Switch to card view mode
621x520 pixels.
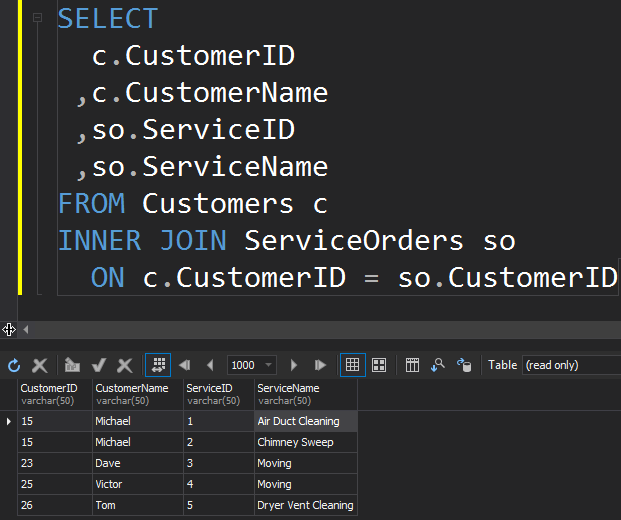pos(379,365)
